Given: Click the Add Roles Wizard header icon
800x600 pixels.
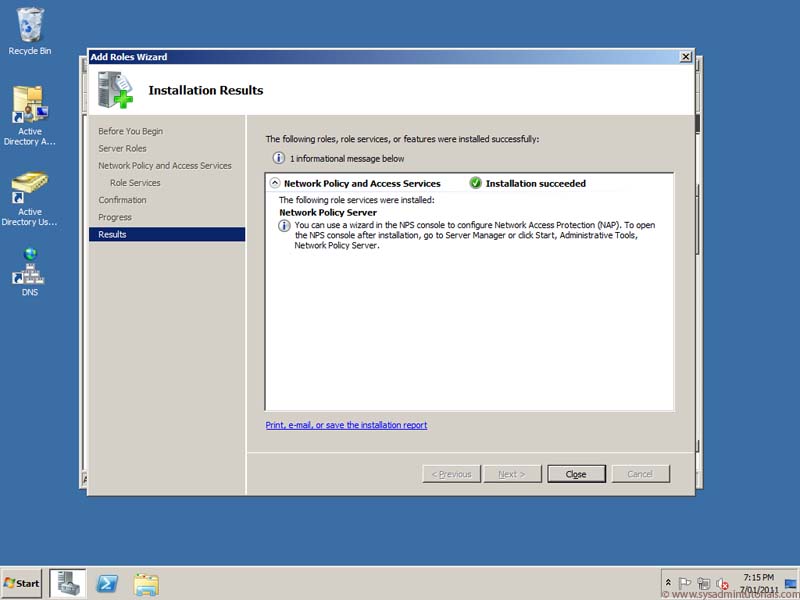Looking at the screenshot, I should (x=115, y=90).
